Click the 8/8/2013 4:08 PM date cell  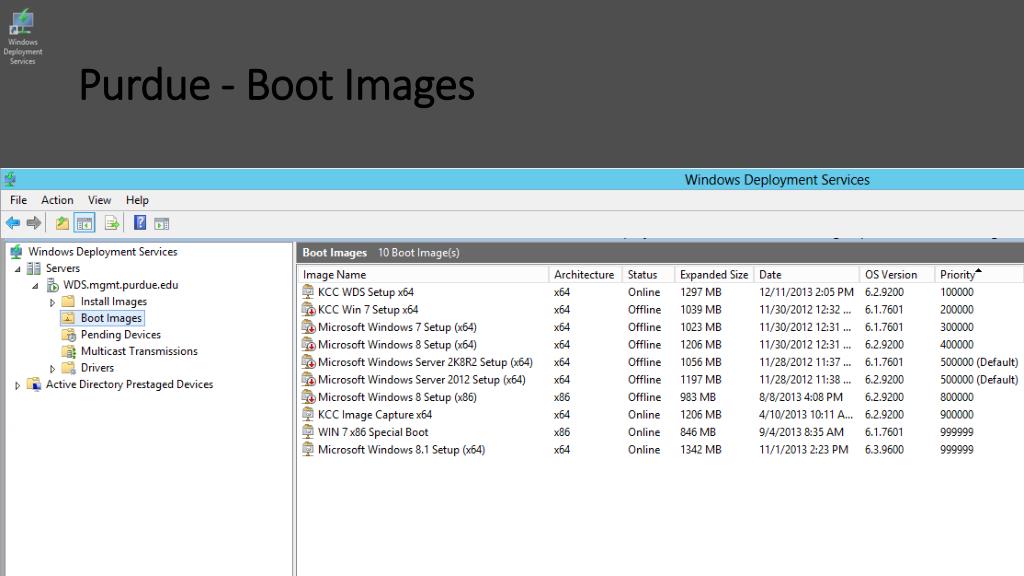tap(801, 397)
